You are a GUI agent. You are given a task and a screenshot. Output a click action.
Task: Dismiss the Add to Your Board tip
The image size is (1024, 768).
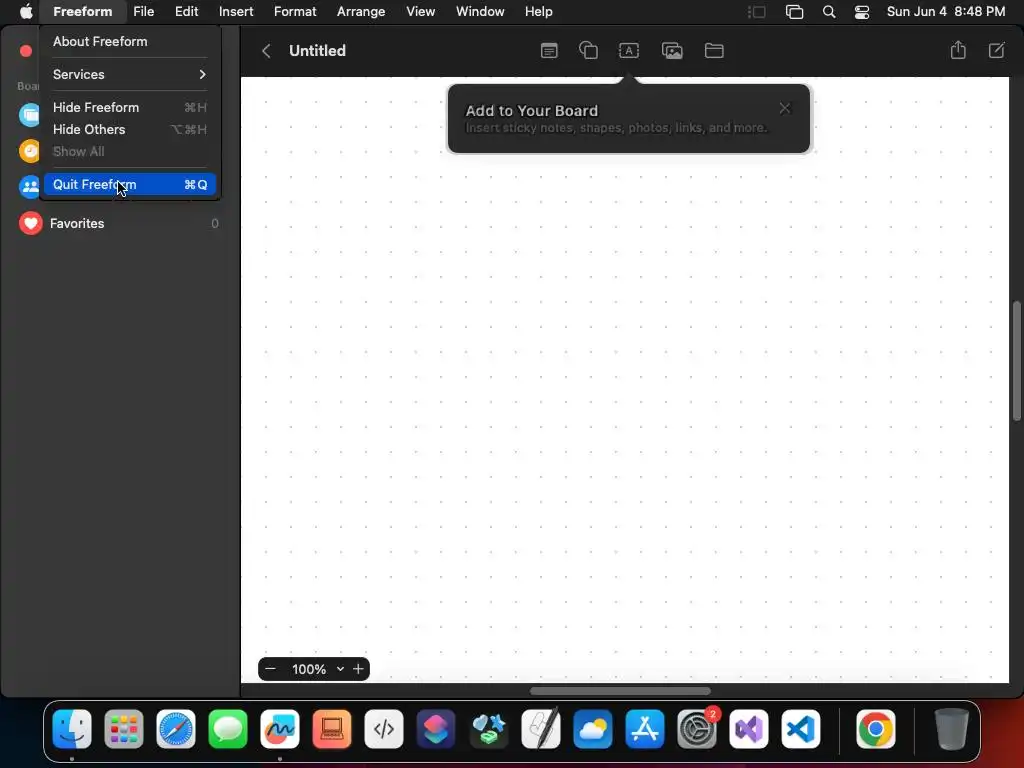coord(785,108)
